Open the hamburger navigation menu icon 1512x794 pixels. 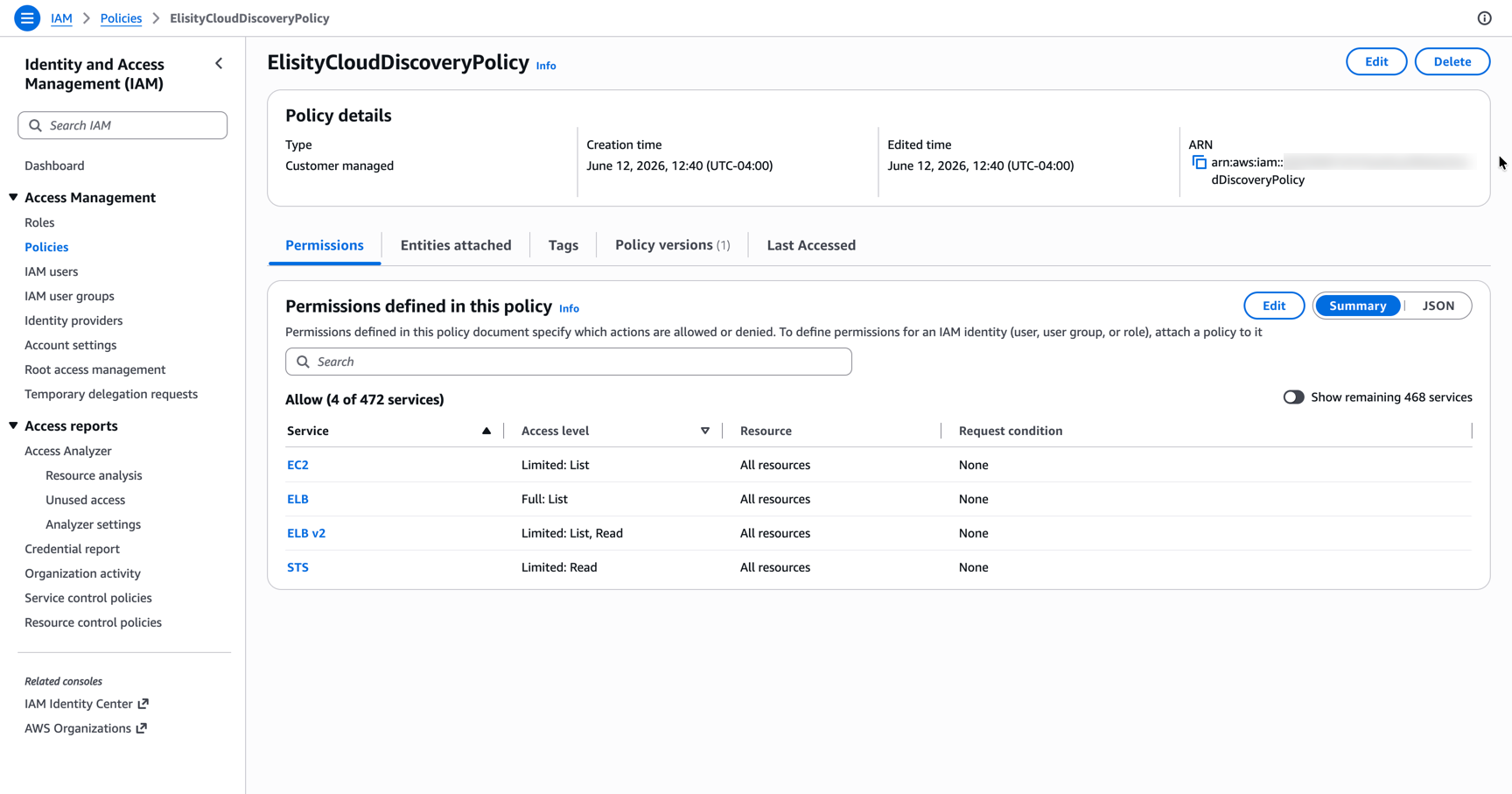27,18
